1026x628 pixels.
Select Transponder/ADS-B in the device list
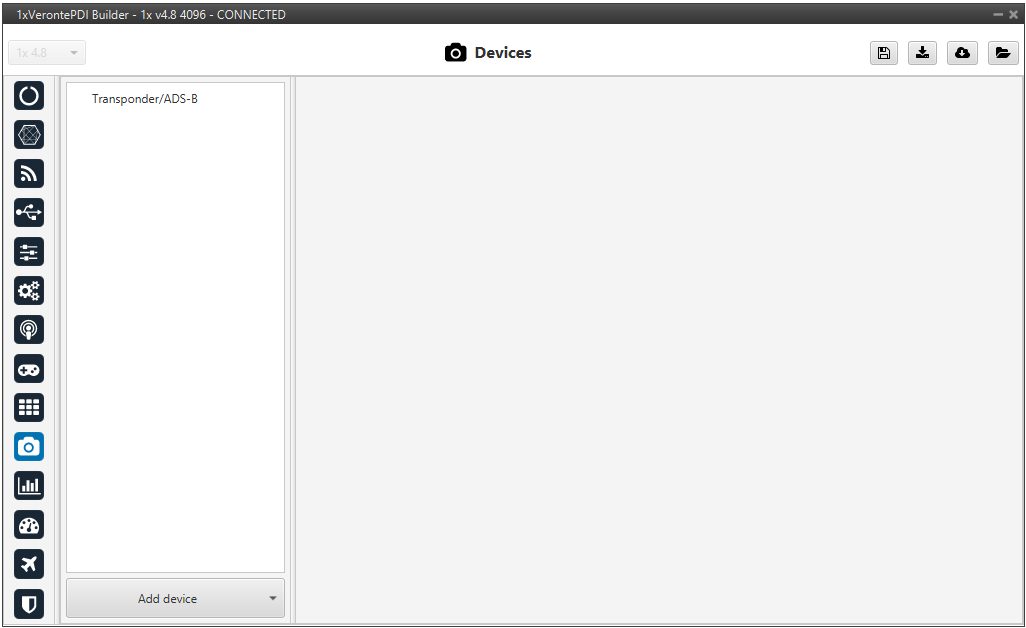pos(145,99)
